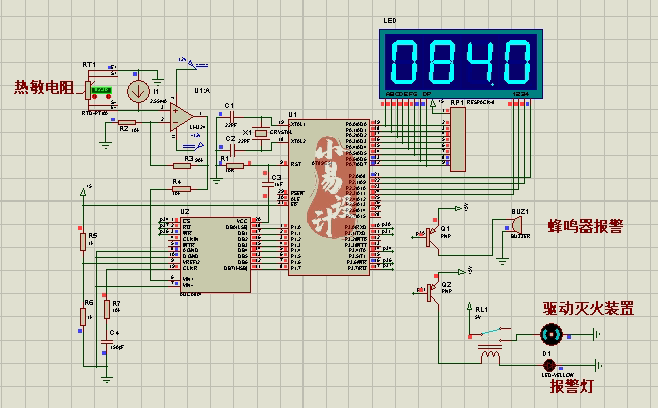Click the 驱动灭火装置 label
Image resolution: width=658 pixels, height=408 pixels.
click(x=588, y=309)
